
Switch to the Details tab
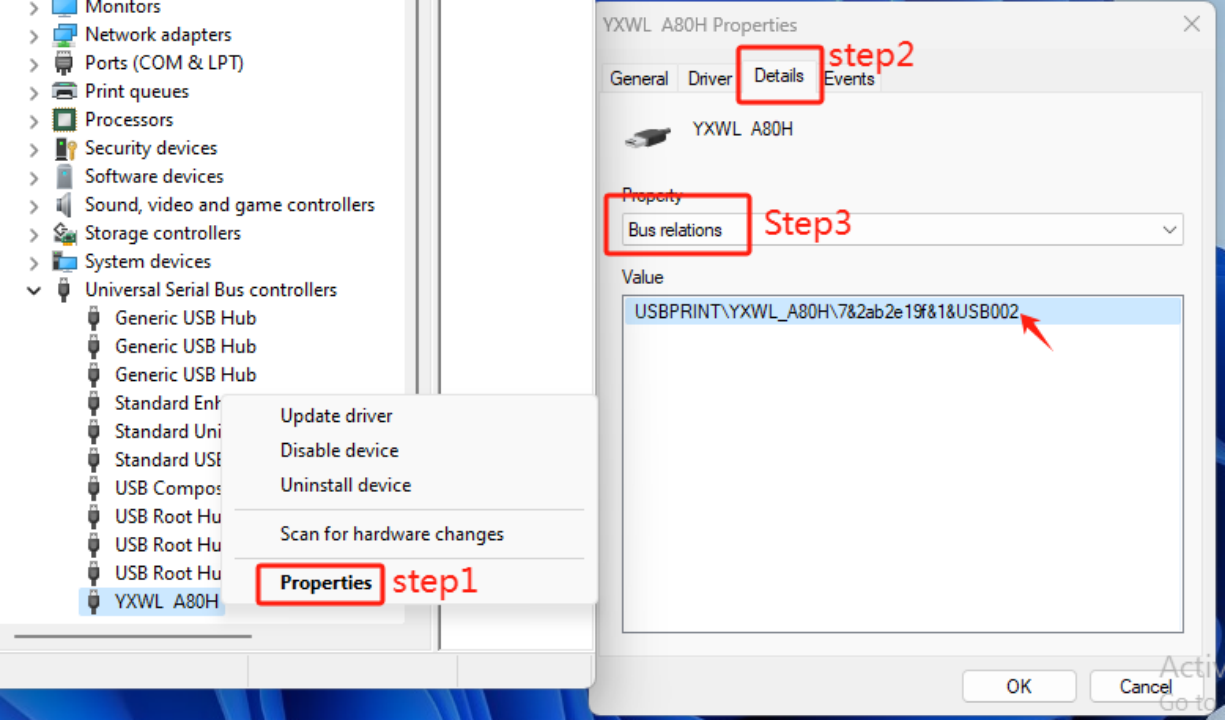click(779, 75)
